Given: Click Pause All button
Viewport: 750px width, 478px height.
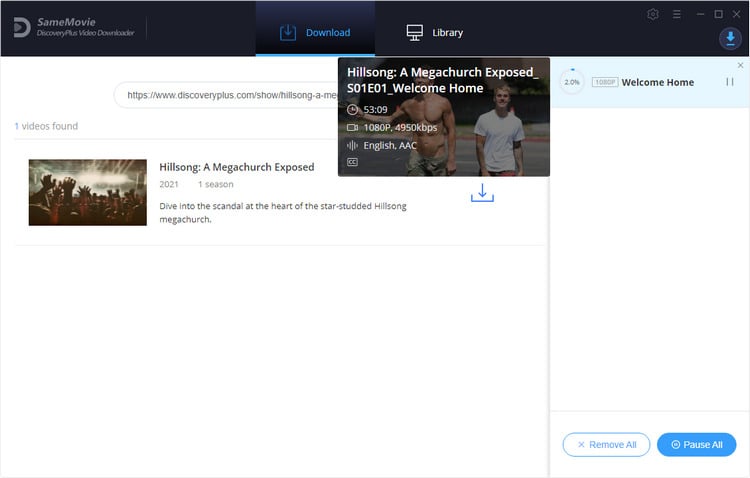Looking at the screenshot, I should [x=696, y=445].
